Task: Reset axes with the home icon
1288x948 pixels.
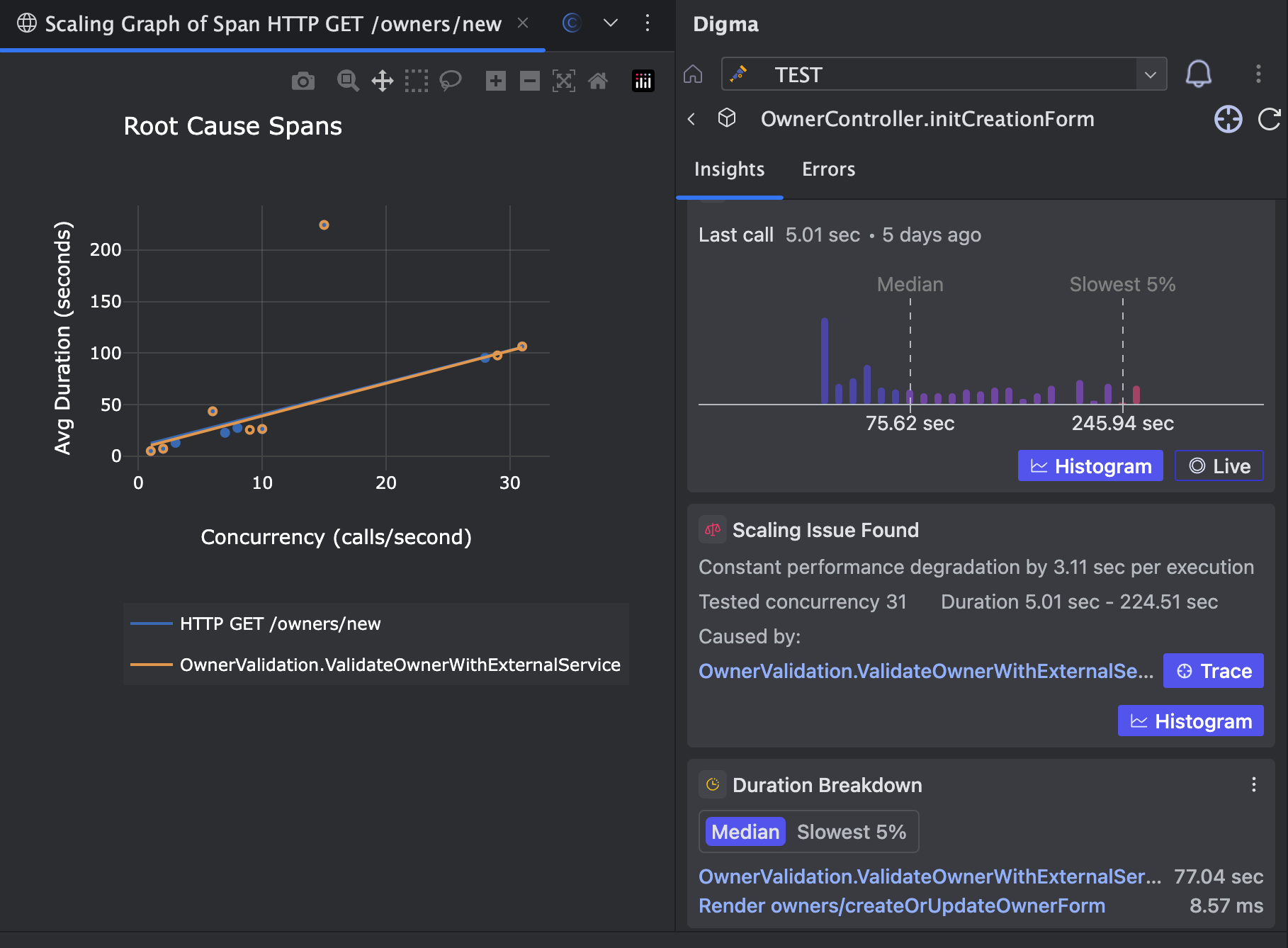Action: (x=598, y=81)
